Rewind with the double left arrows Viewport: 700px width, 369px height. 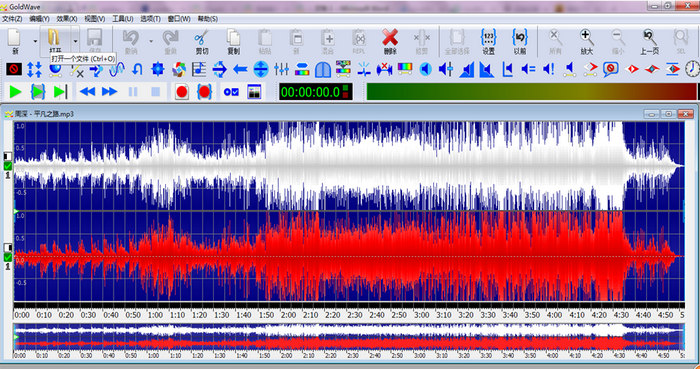pyautogui.click(x=88, y=92)
